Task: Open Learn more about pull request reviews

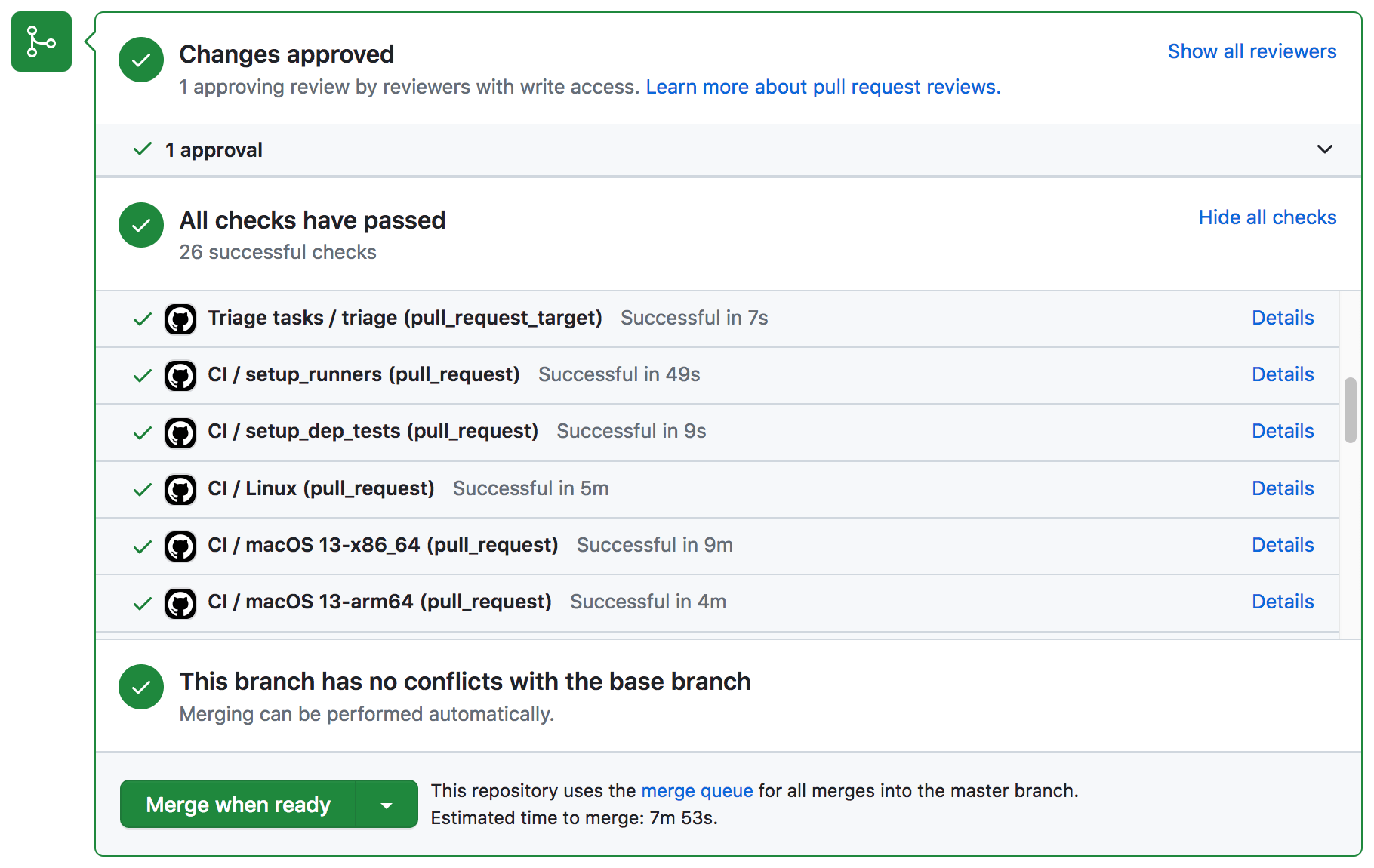Action: (x=822, y=87)
